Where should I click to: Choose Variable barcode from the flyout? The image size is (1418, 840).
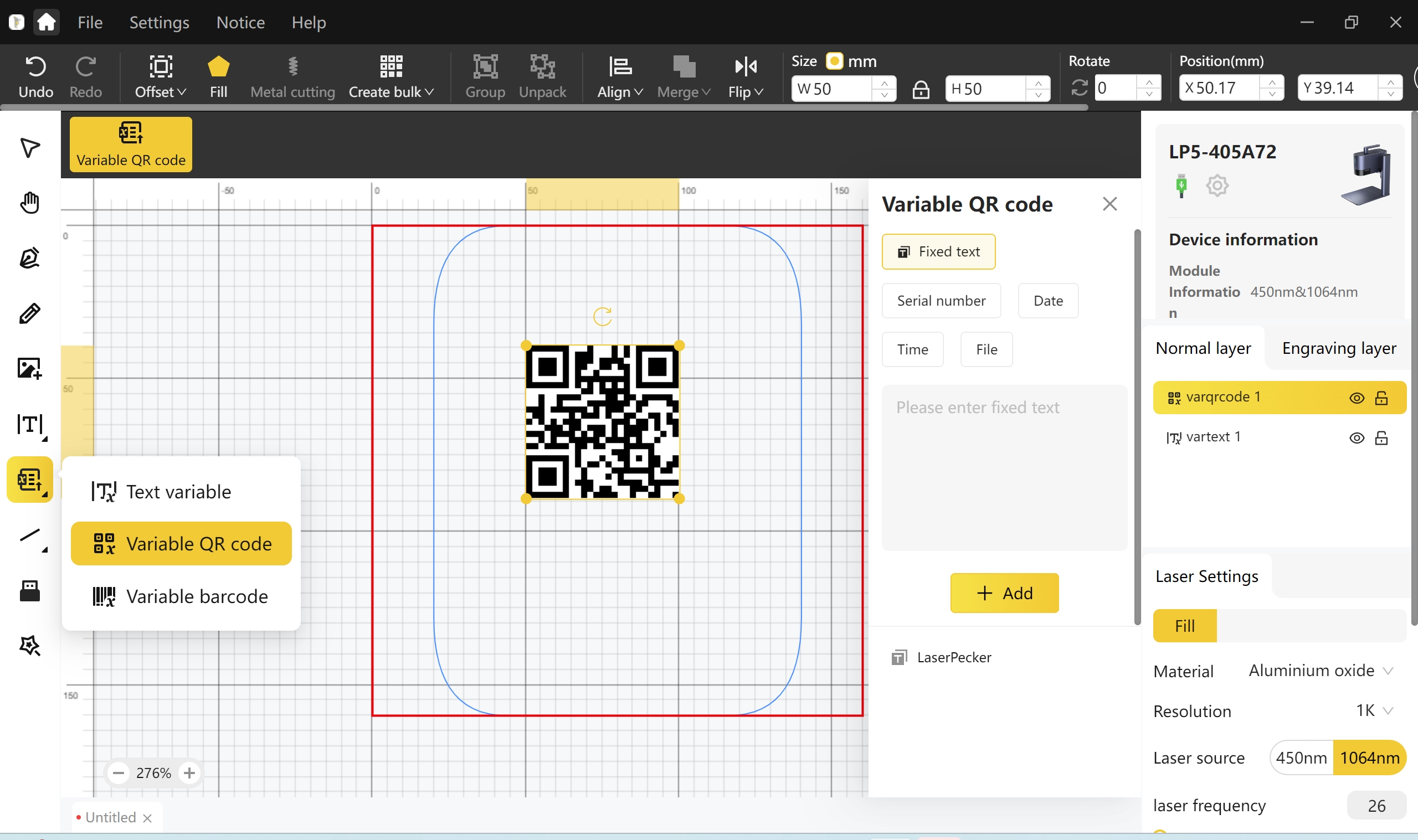[181, 596]
